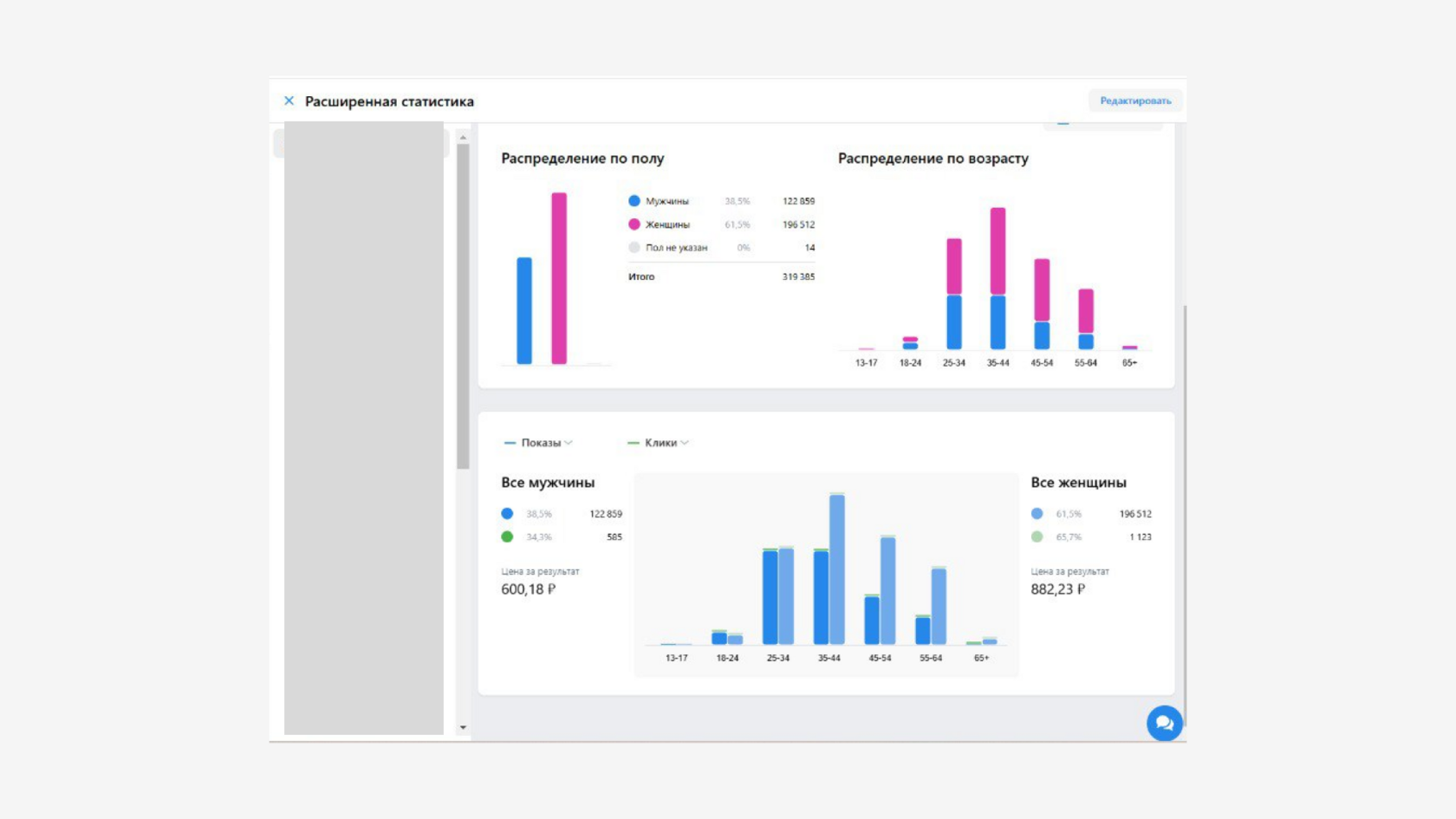This screenshot has height=819, width=1456.
Task: Close the Расширенная статистика panel with X
Action: [289, 101]
